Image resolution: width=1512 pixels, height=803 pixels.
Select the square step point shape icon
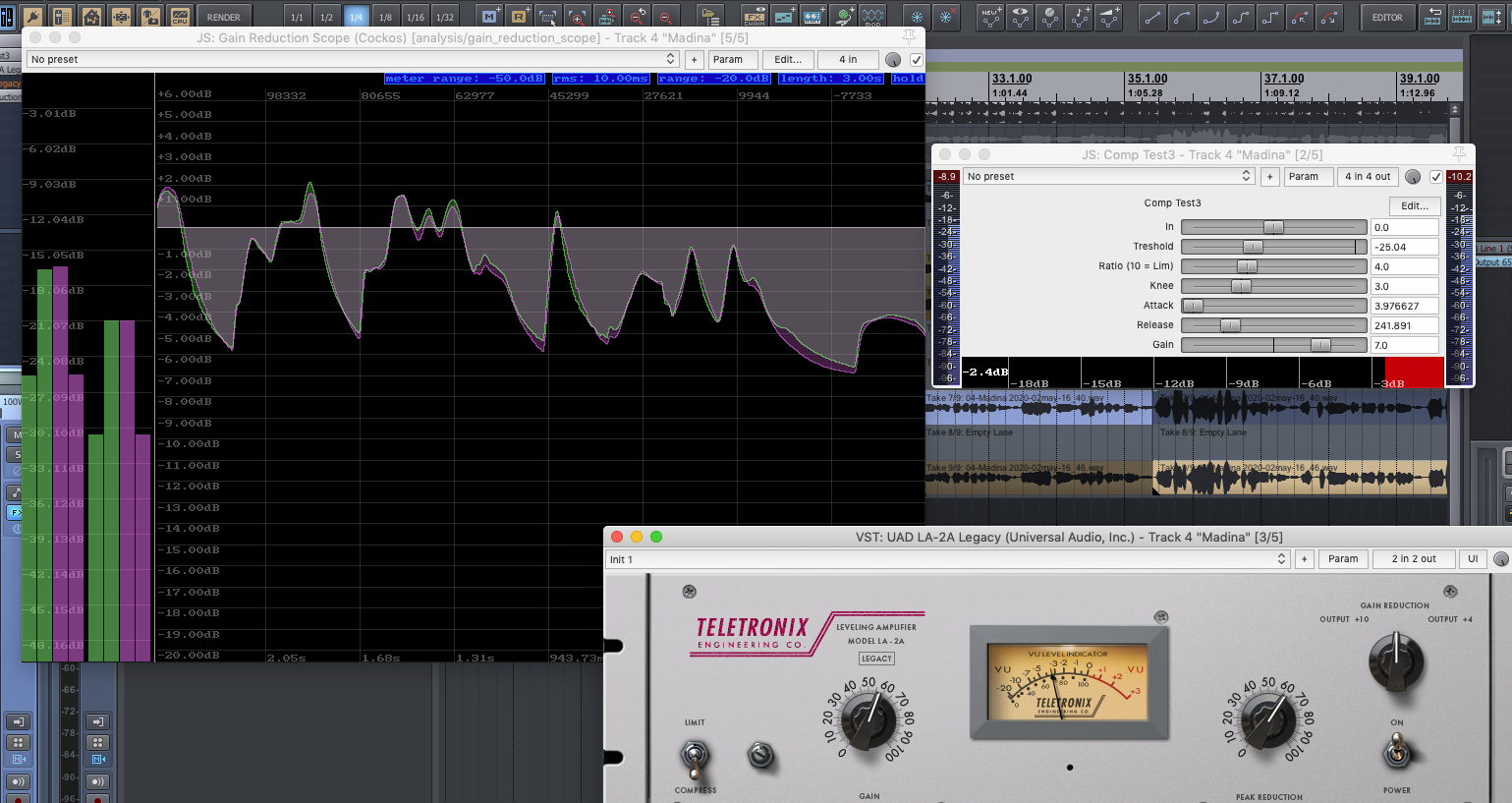click(1270, 17)
